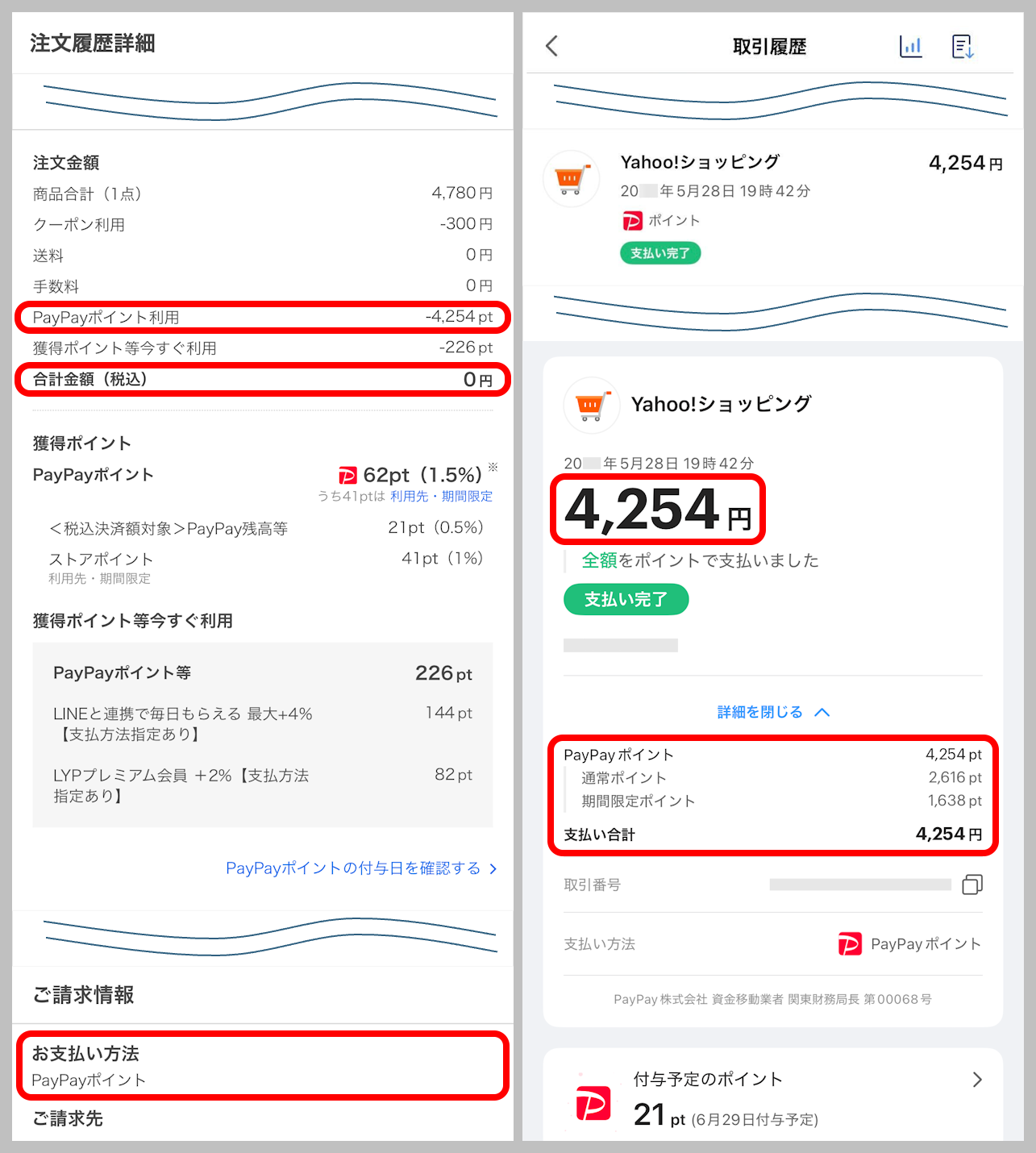Tap the 21pt (6月29日付与予定) value
Screen dimensions: 1036x1153
pyautogui.click(x=726, y=1116)
